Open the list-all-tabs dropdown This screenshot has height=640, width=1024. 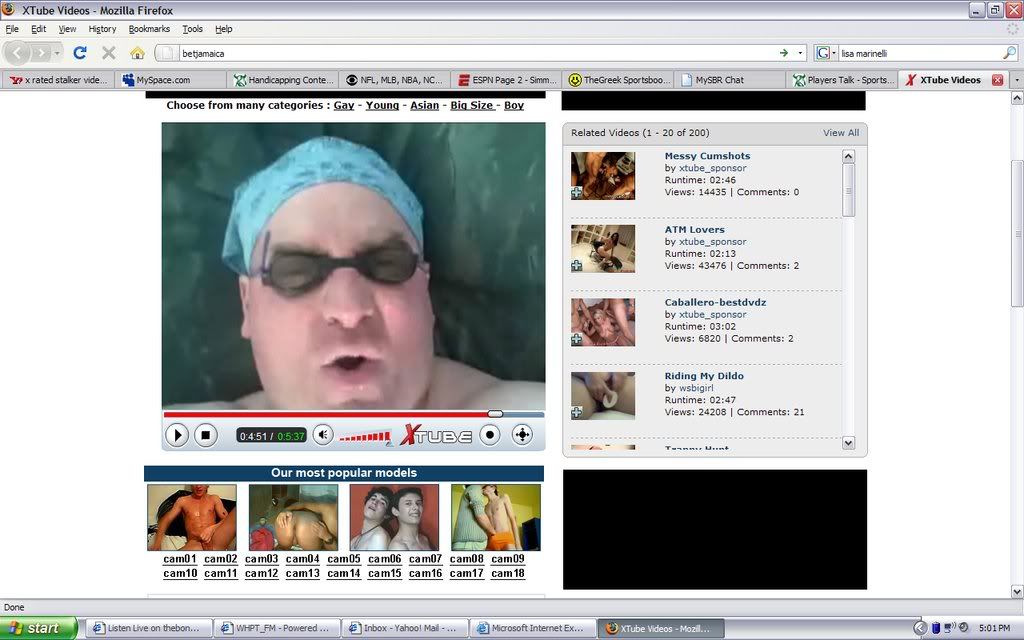point(1017,80)
